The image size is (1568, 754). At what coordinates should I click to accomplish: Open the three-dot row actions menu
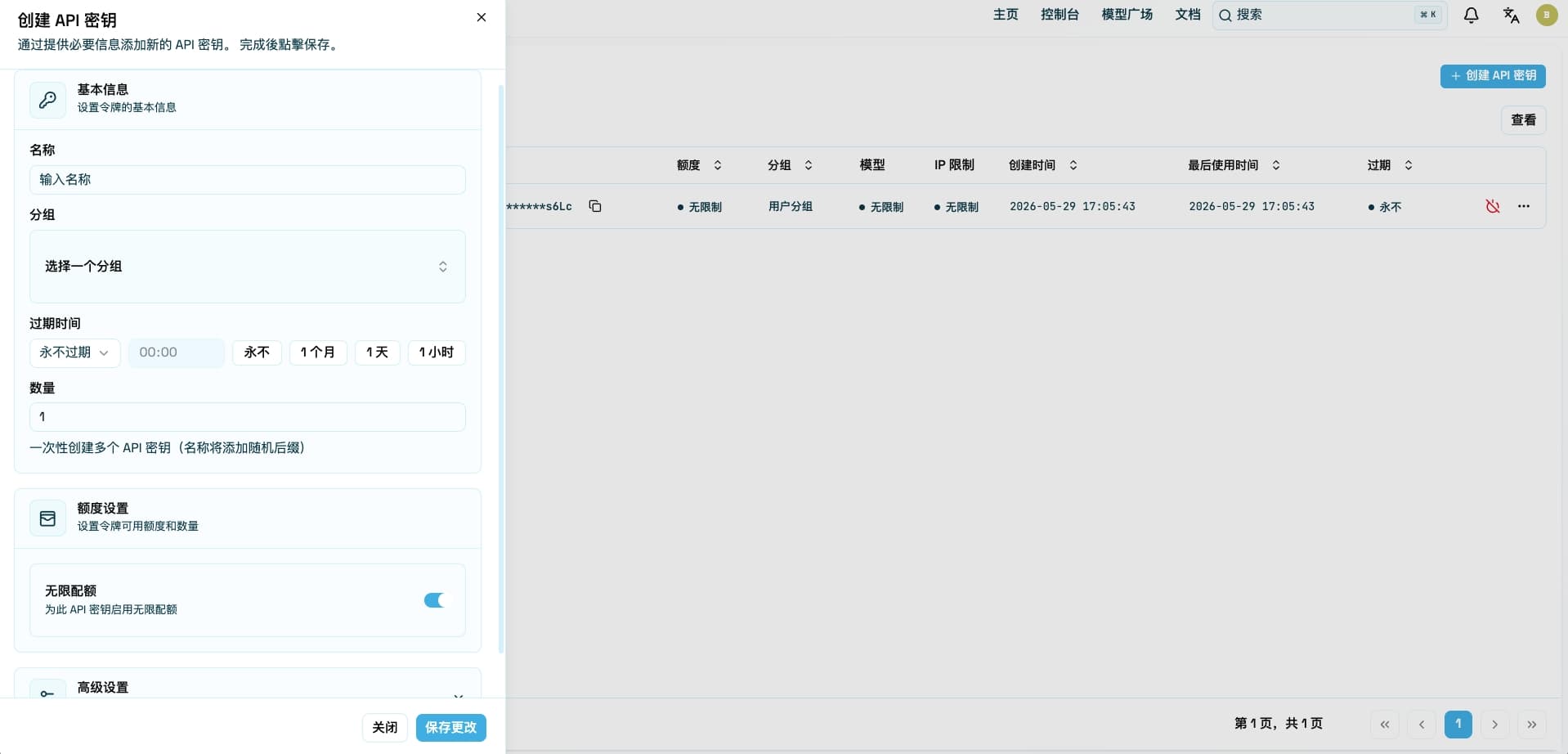(x=1524, y=206)
